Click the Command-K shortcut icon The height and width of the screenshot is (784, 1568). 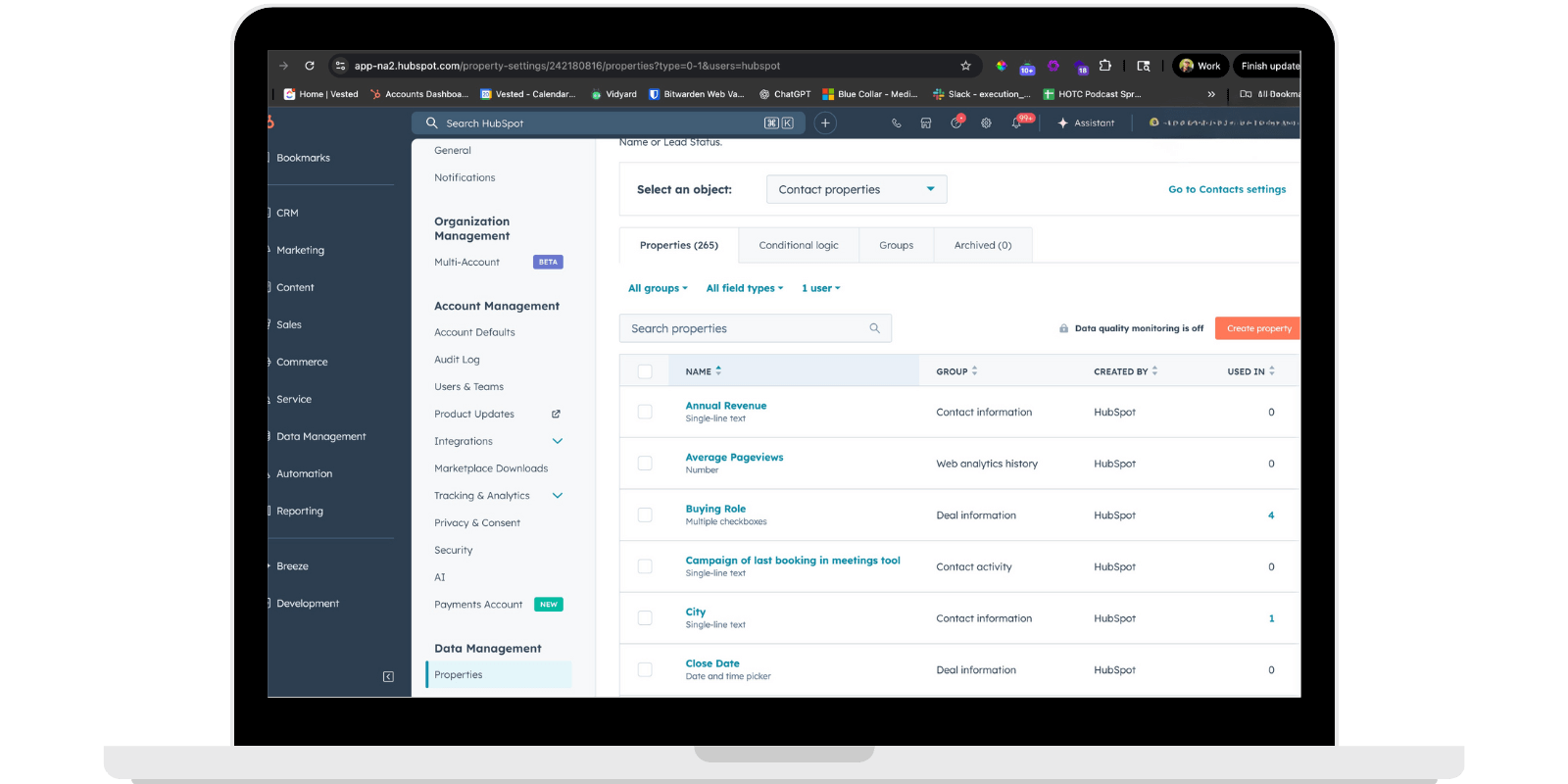779,123
